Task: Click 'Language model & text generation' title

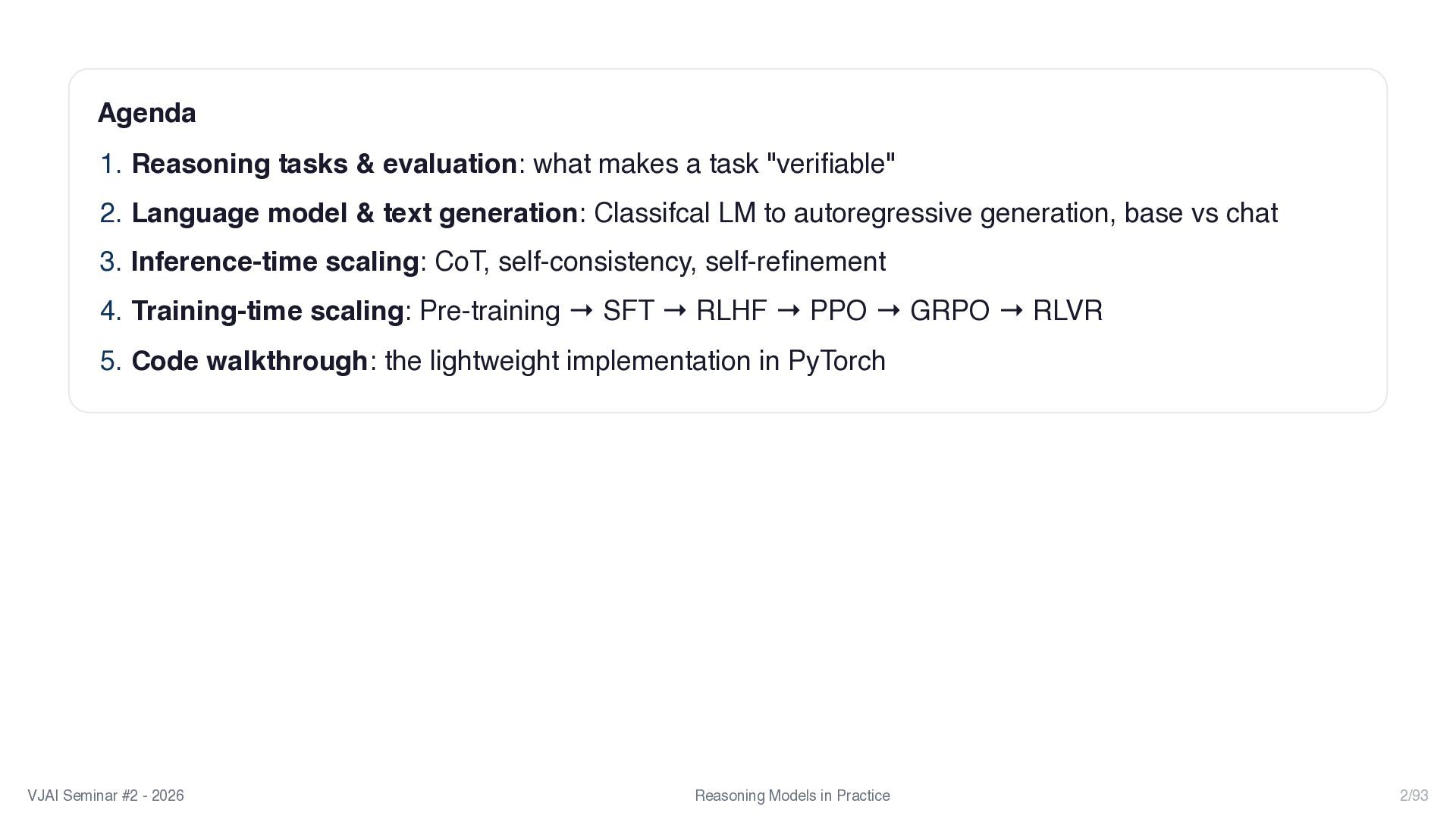Action: click(x=354, y=213)
